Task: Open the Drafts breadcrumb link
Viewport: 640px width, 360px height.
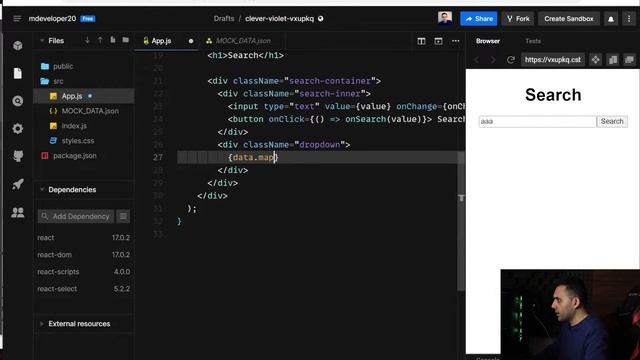Action: click(224, 19)
